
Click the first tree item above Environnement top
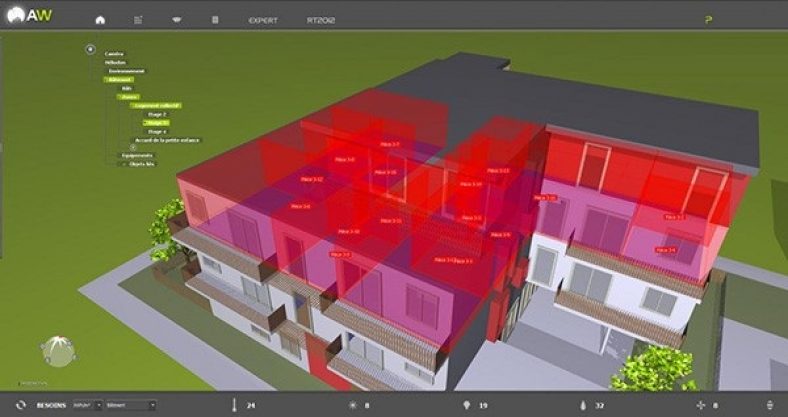(115, 54)
